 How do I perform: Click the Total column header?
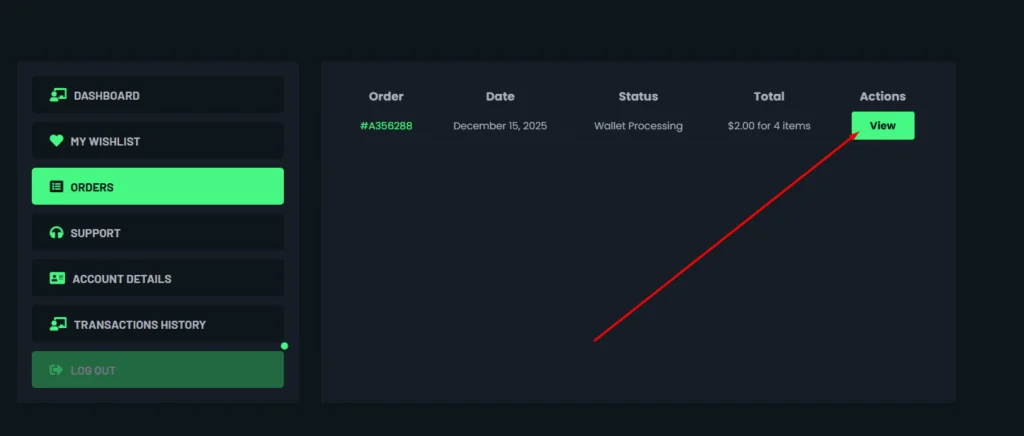pos(769,97)
